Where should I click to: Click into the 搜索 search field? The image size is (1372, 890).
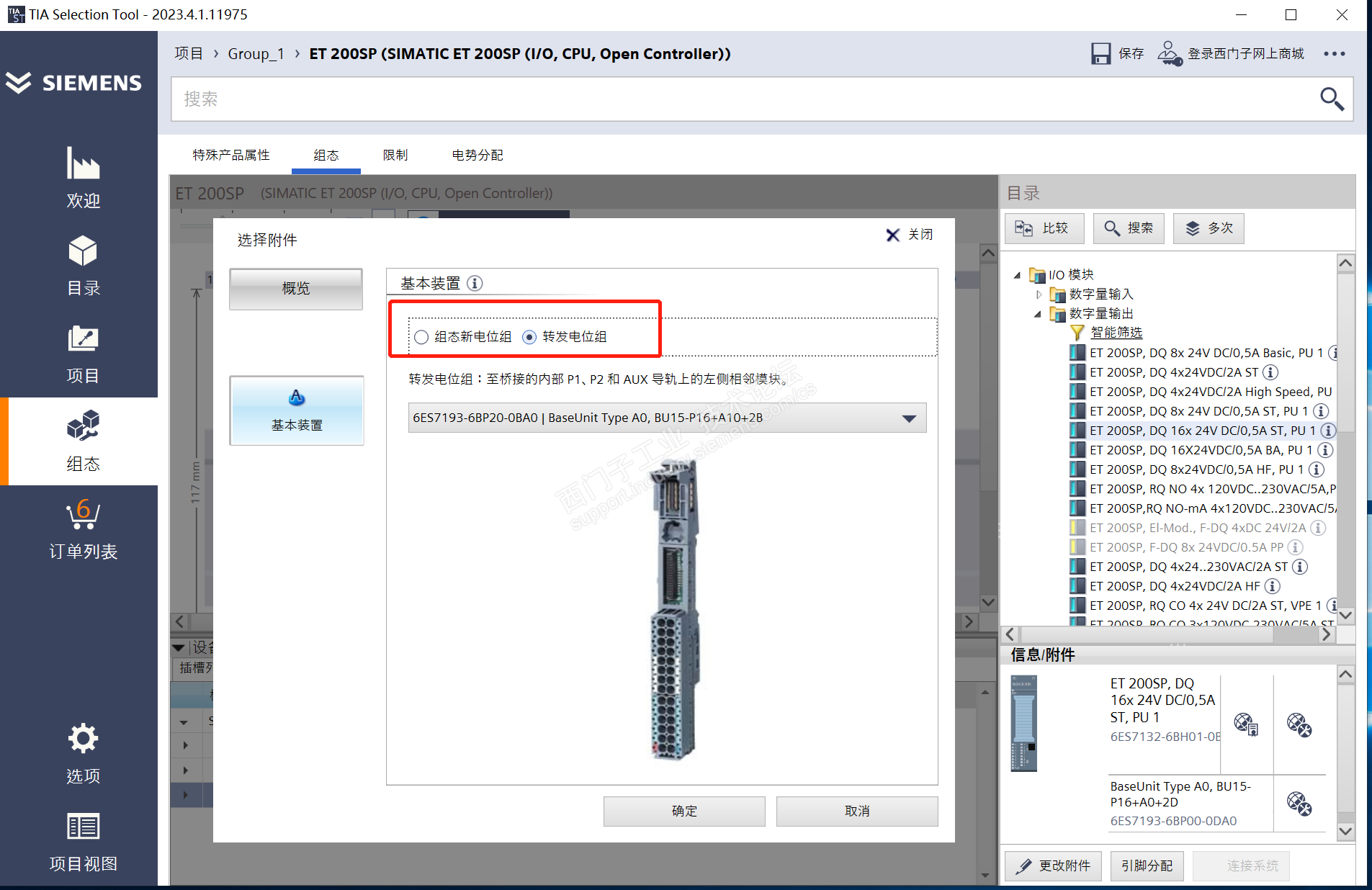pos(742,99)
